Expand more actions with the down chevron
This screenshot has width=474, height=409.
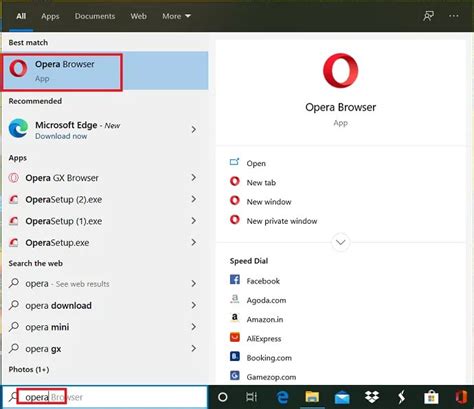coord(340,242)
